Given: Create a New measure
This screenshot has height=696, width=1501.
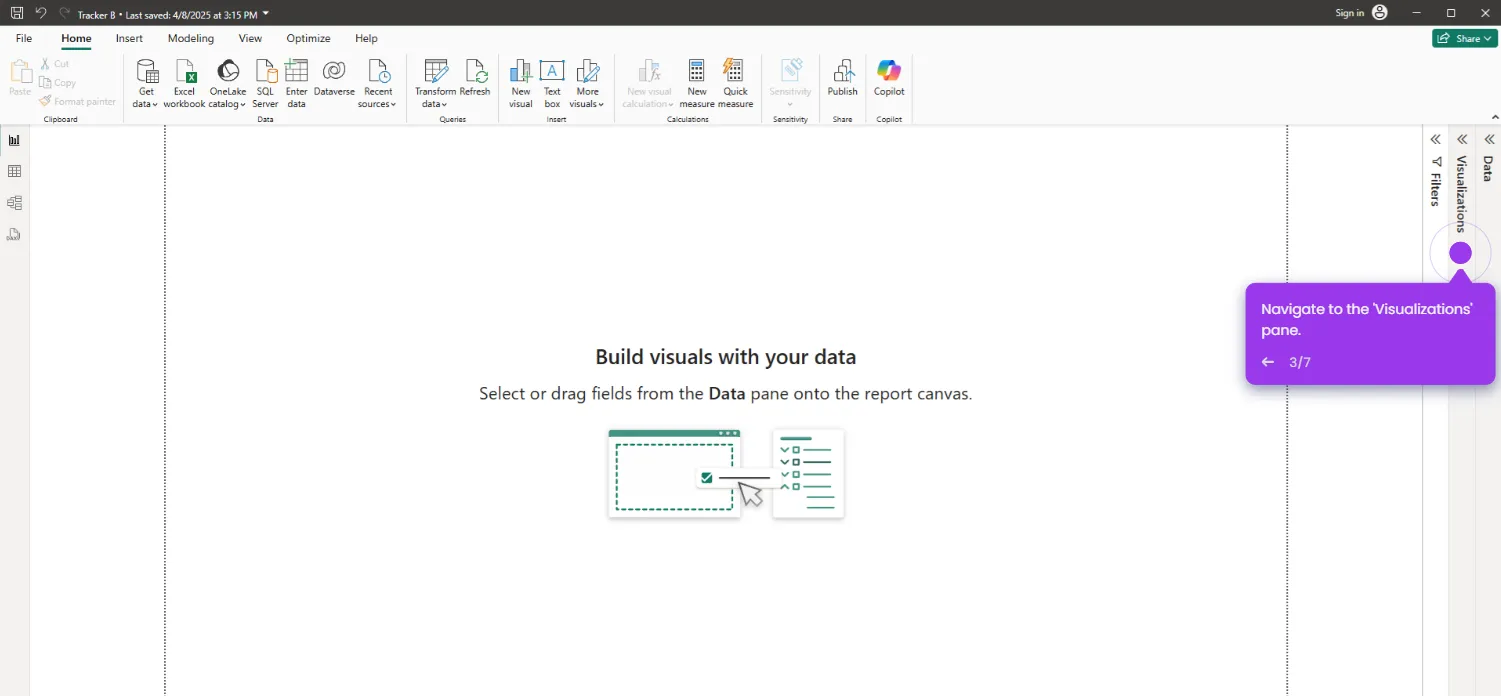Looking at the screenshot, I should pos(697,84).
